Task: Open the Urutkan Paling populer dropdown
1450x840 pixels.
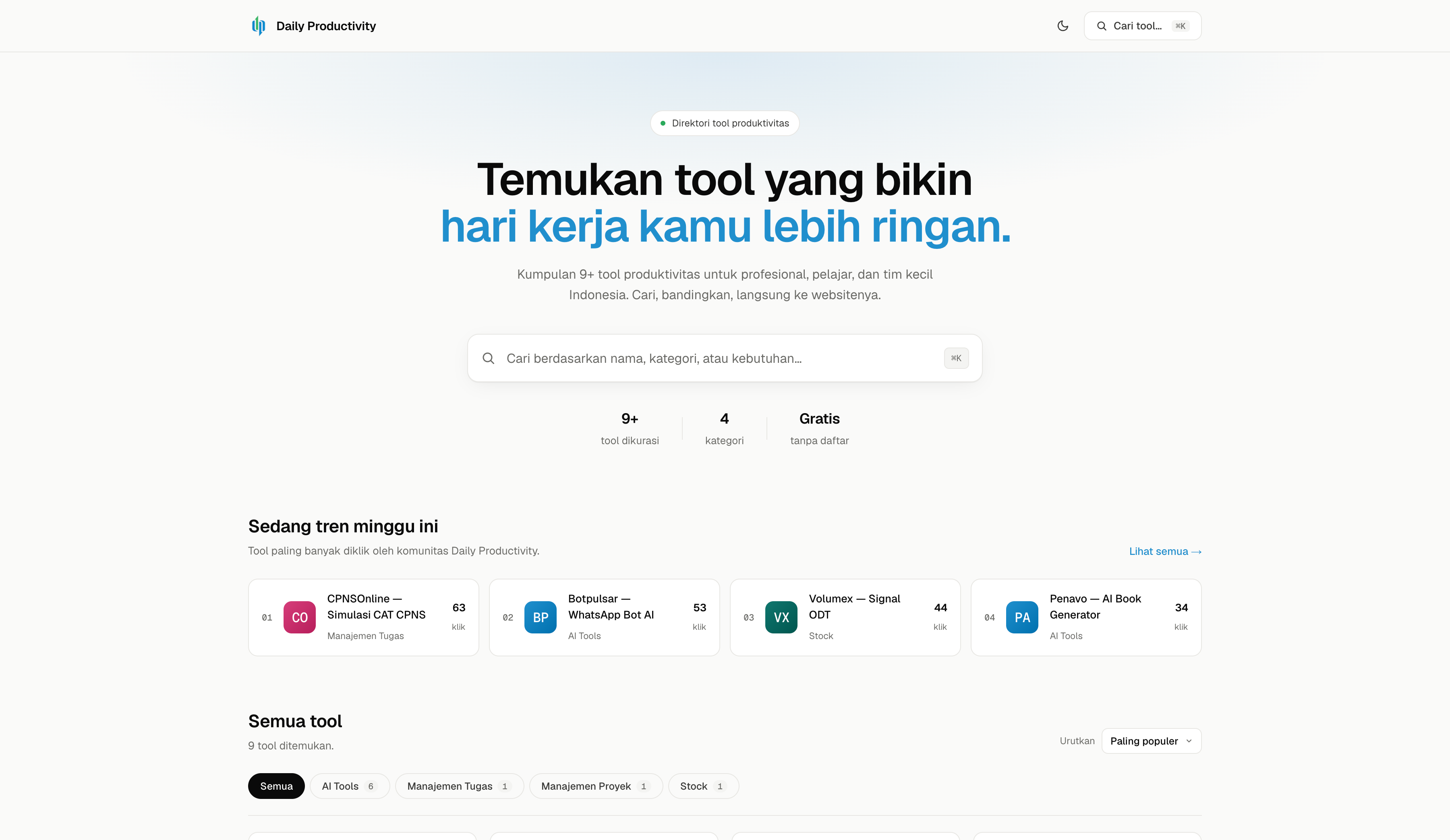Action: coord(1151,741)
